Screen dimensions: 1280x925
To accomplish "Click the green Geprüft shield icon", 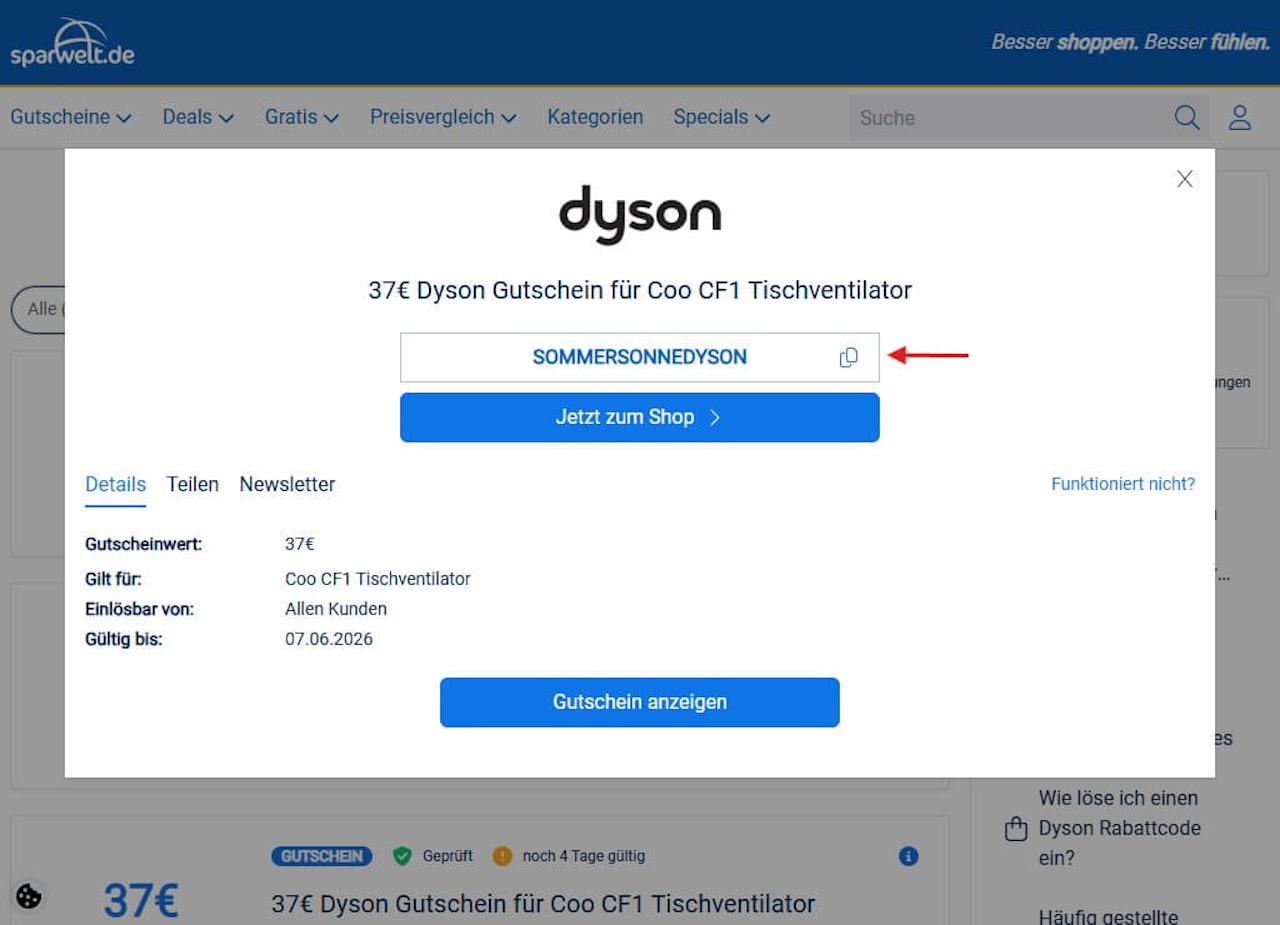I will (x=402, y=856).
